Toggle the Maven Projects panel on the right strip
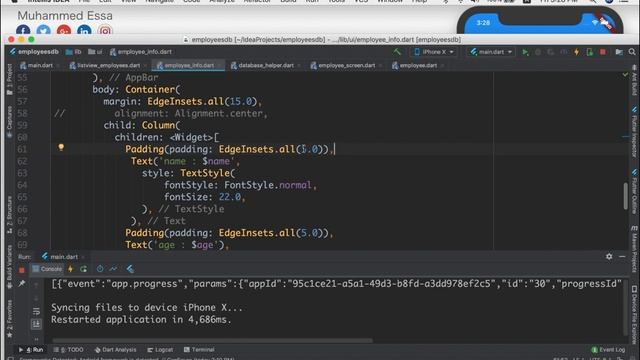The height and width of the screenshot is (360, 640). 635,249
